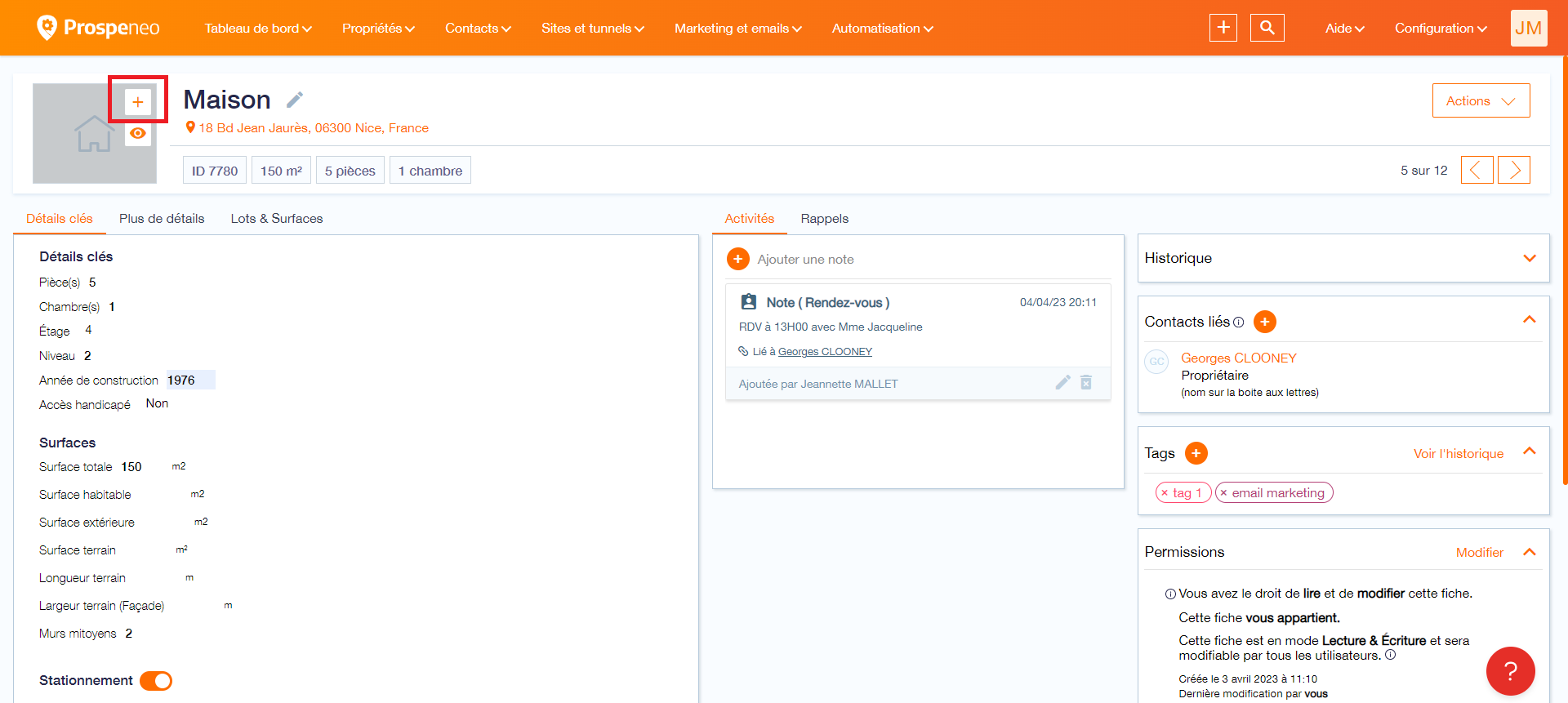Viewport: 1568px width, 703px height.
Task: Click the 5 pièces badge
Action: coord(350,171)
